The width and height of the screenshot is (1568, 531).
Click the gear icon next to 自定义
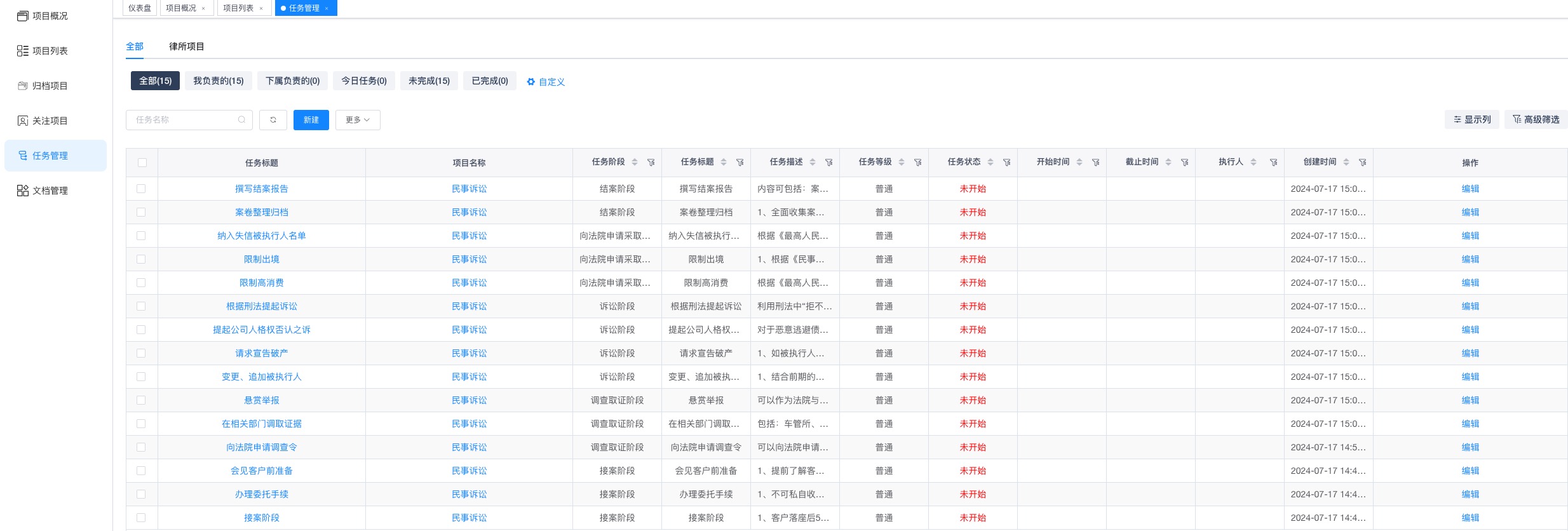(x=531, y=82)
